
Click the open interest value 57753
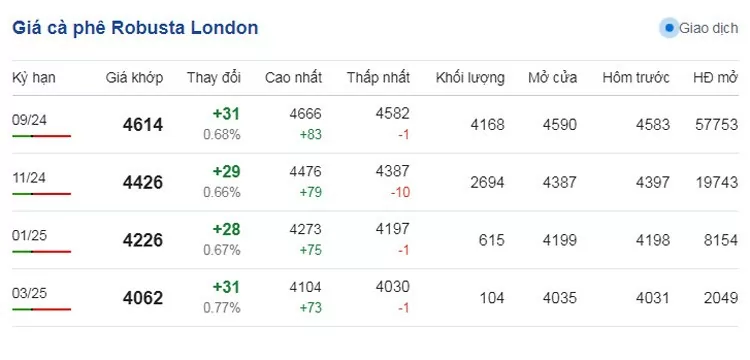(x=717, y=125)
